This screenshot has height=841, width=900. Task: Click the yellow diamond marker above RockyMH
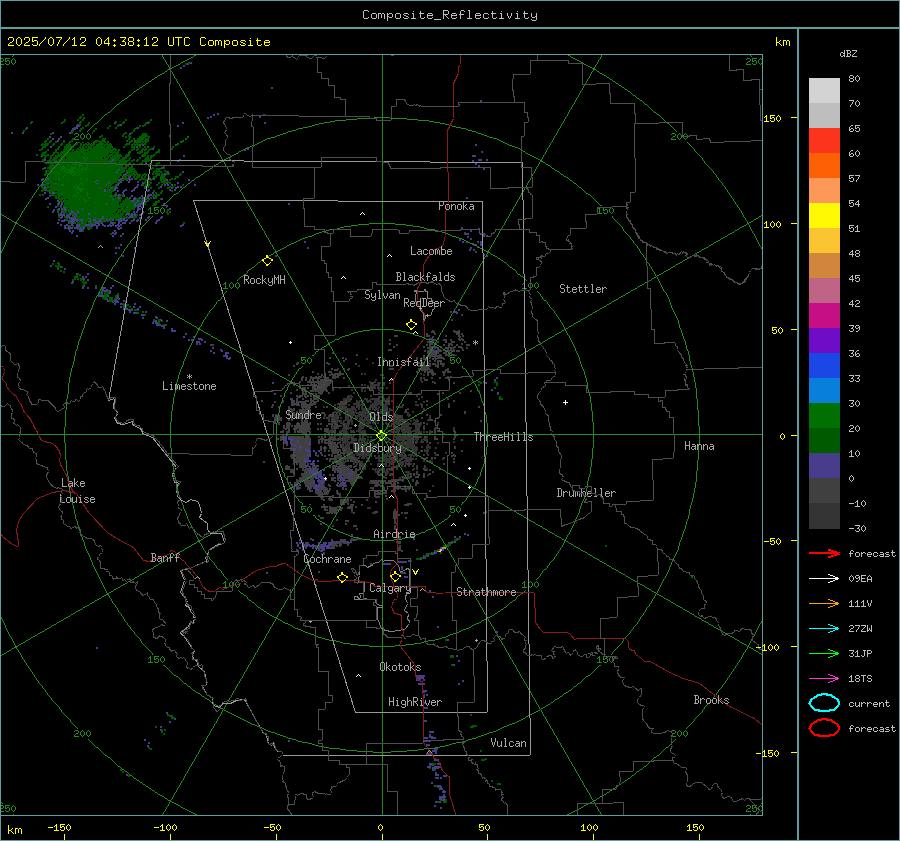(267, 261)
